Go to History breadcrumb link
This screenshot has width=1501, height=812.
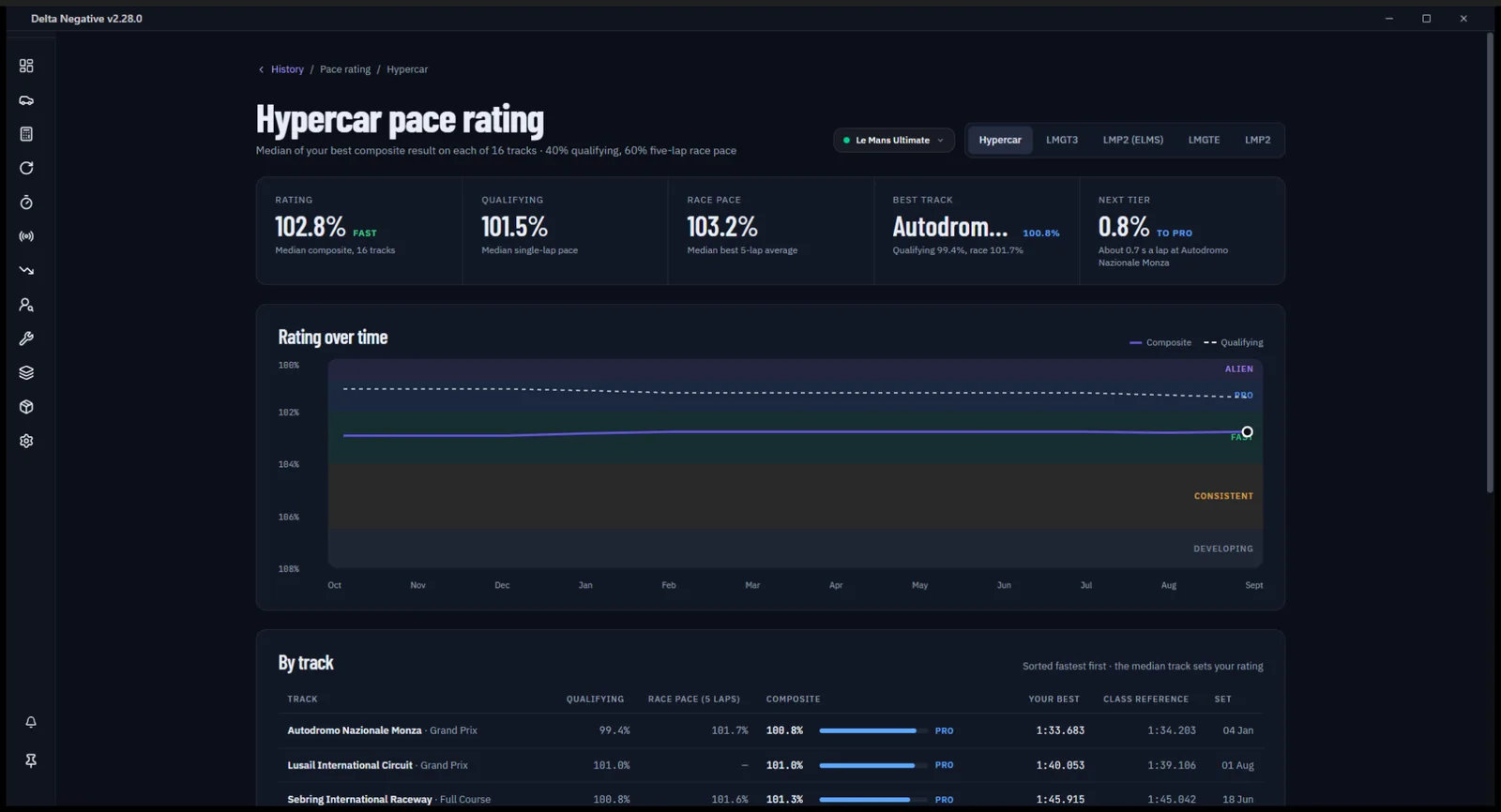coord(287,69)
